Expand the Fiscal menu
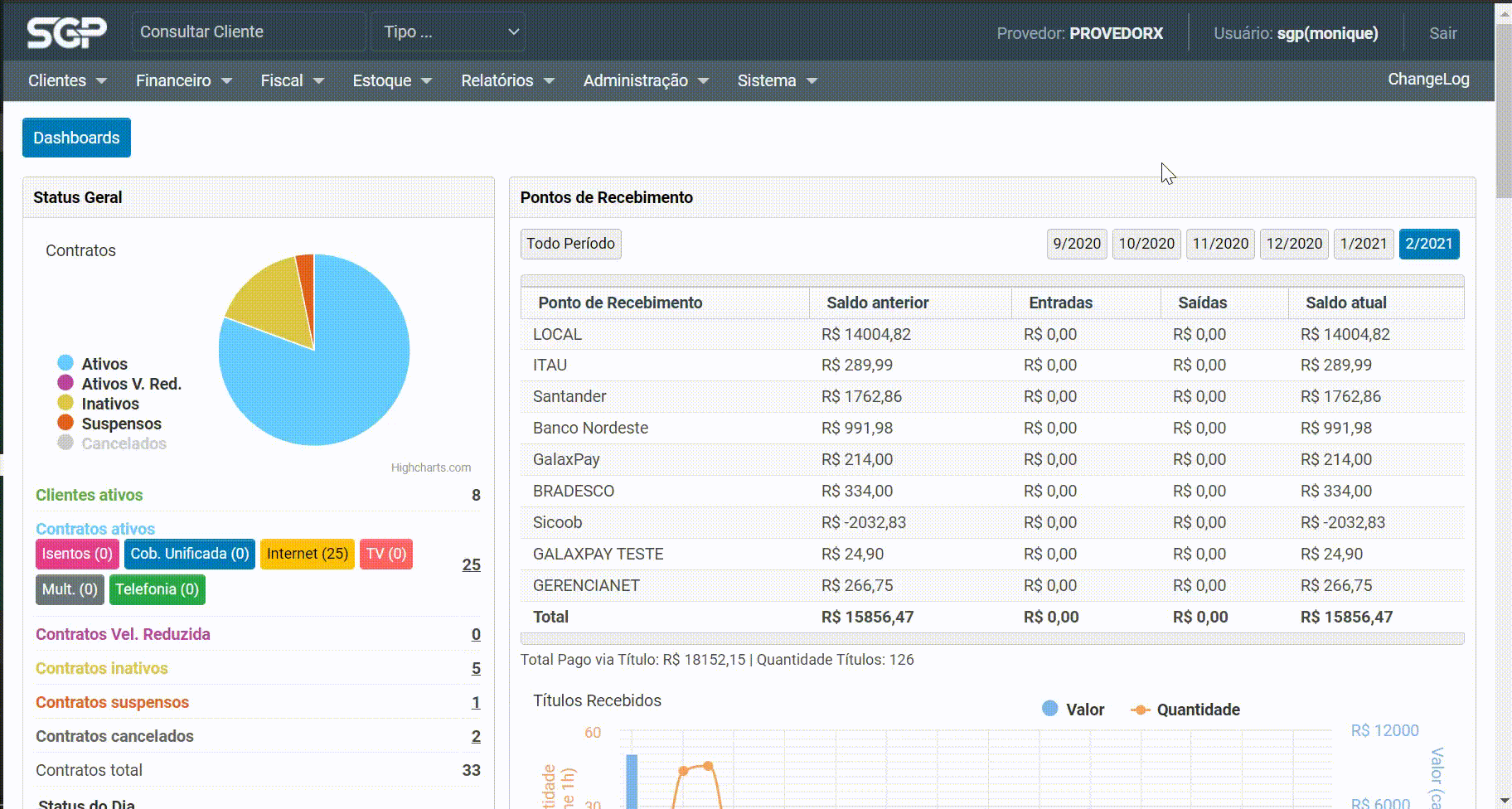Image resolution: width=1512 pixels, height=809 pixels. tap(292, 80)
